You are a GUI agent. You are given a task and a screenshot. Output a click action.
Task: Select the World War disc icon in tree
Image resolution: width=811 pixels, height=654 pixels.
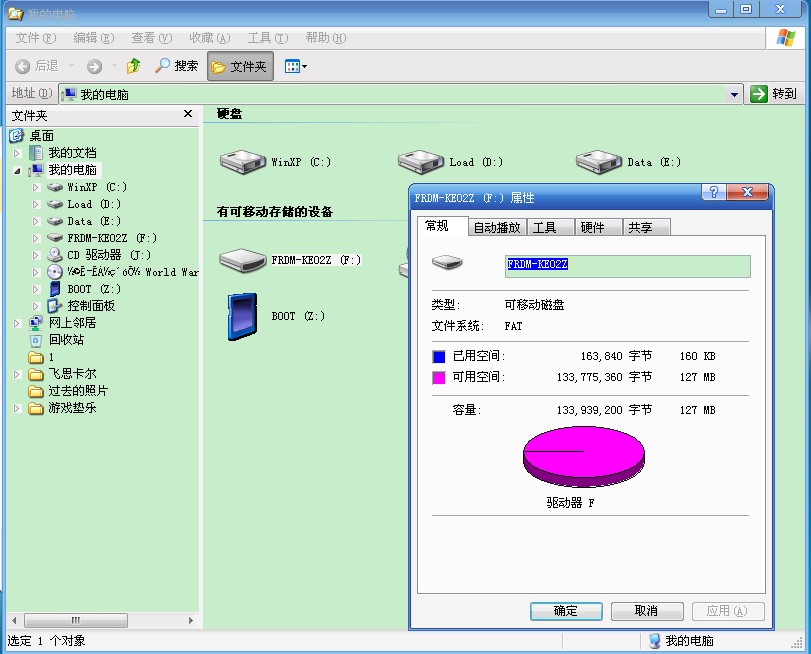(55, 272)
